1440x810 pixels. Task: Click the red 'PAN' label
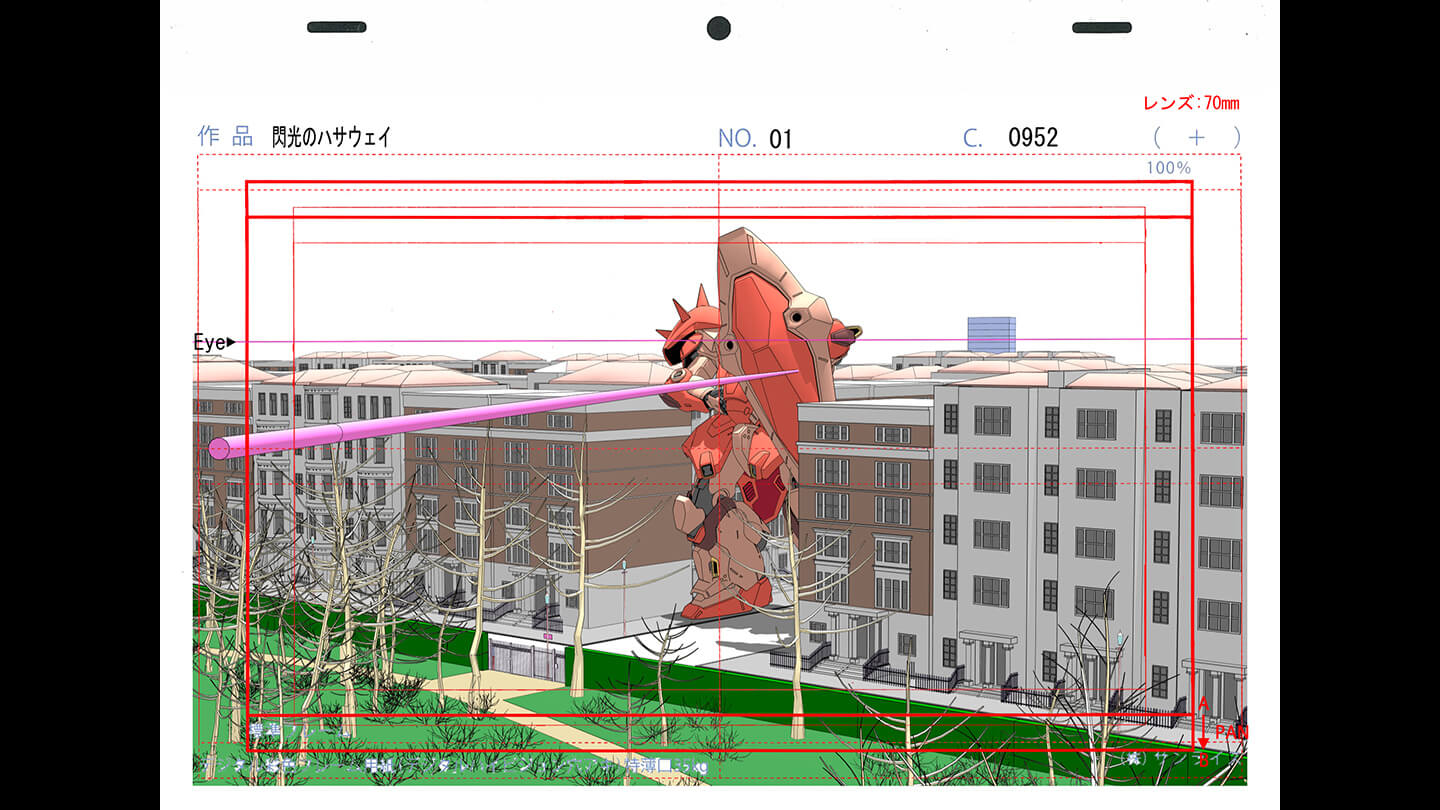click(x=1231, y=733)
